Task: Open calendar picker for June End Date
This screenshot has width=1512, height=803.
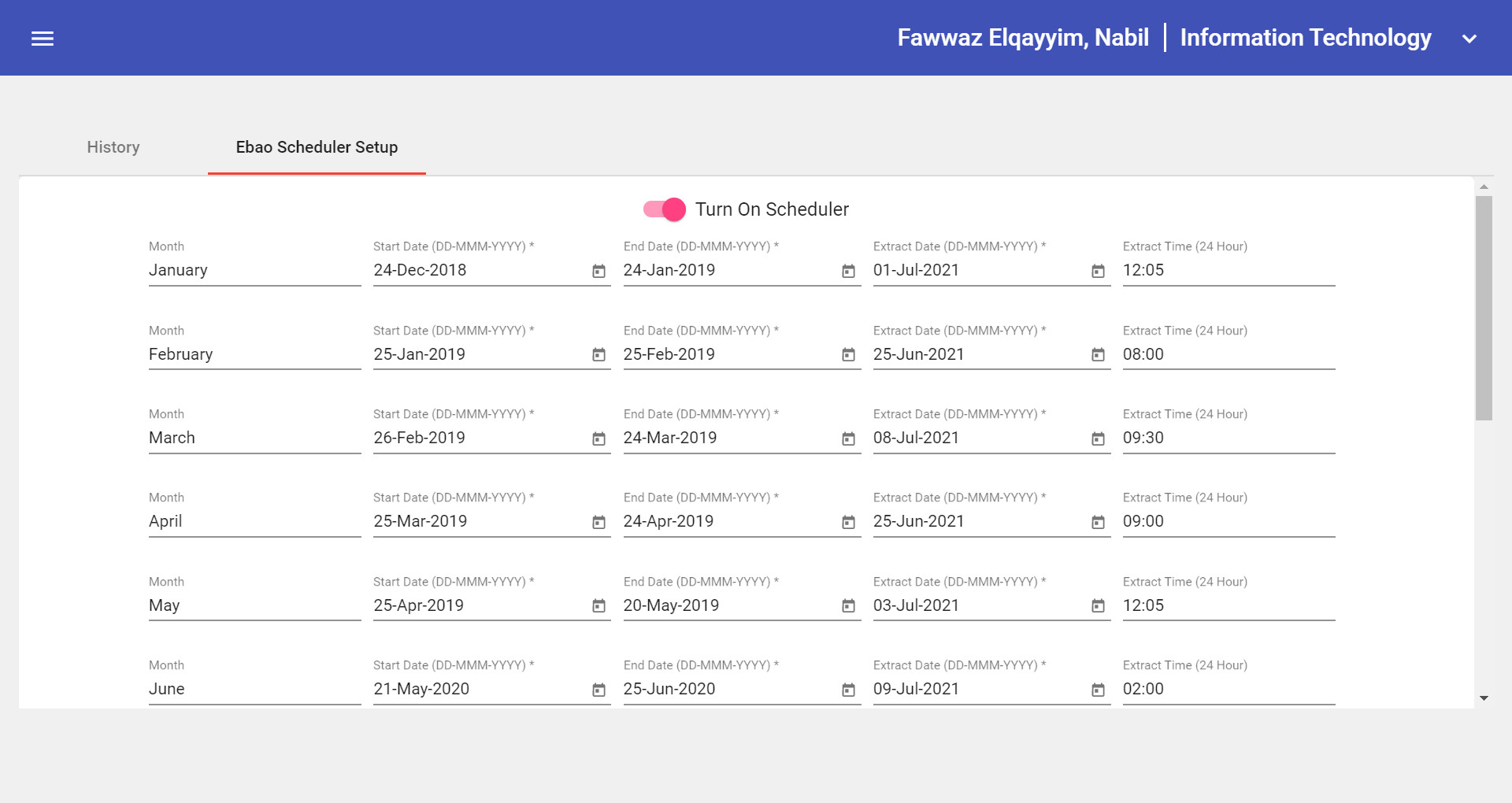Action: (847, 689)
